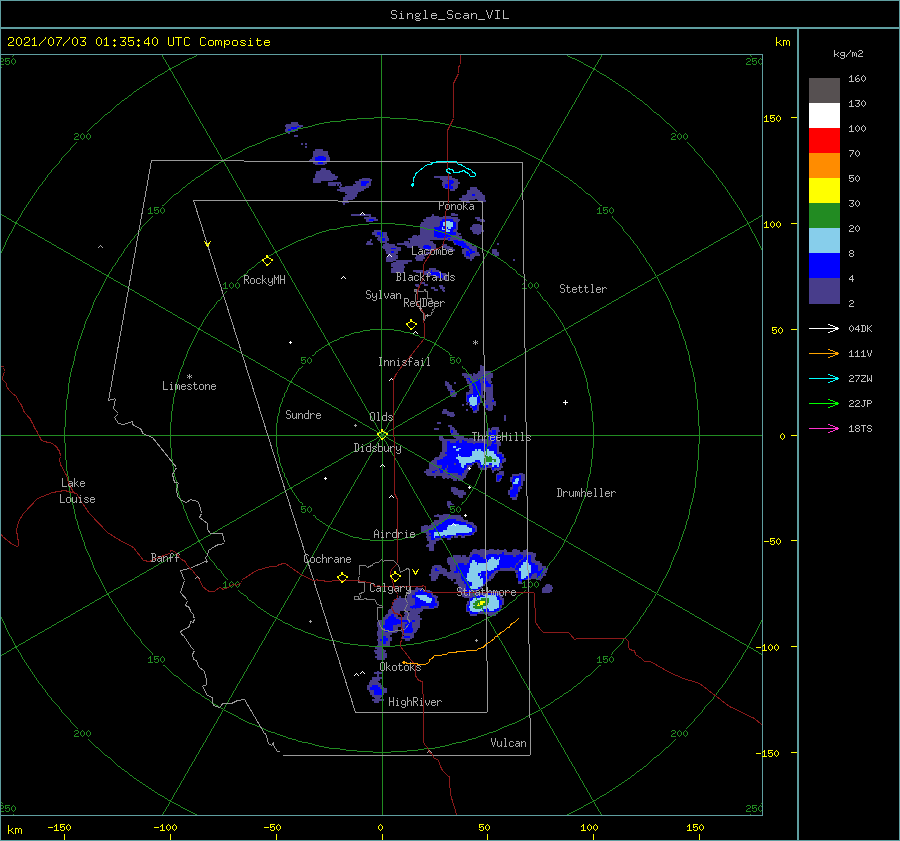Click the ThreeHills label
Screen dimensions: 900x841
click(x=501, y=437)
